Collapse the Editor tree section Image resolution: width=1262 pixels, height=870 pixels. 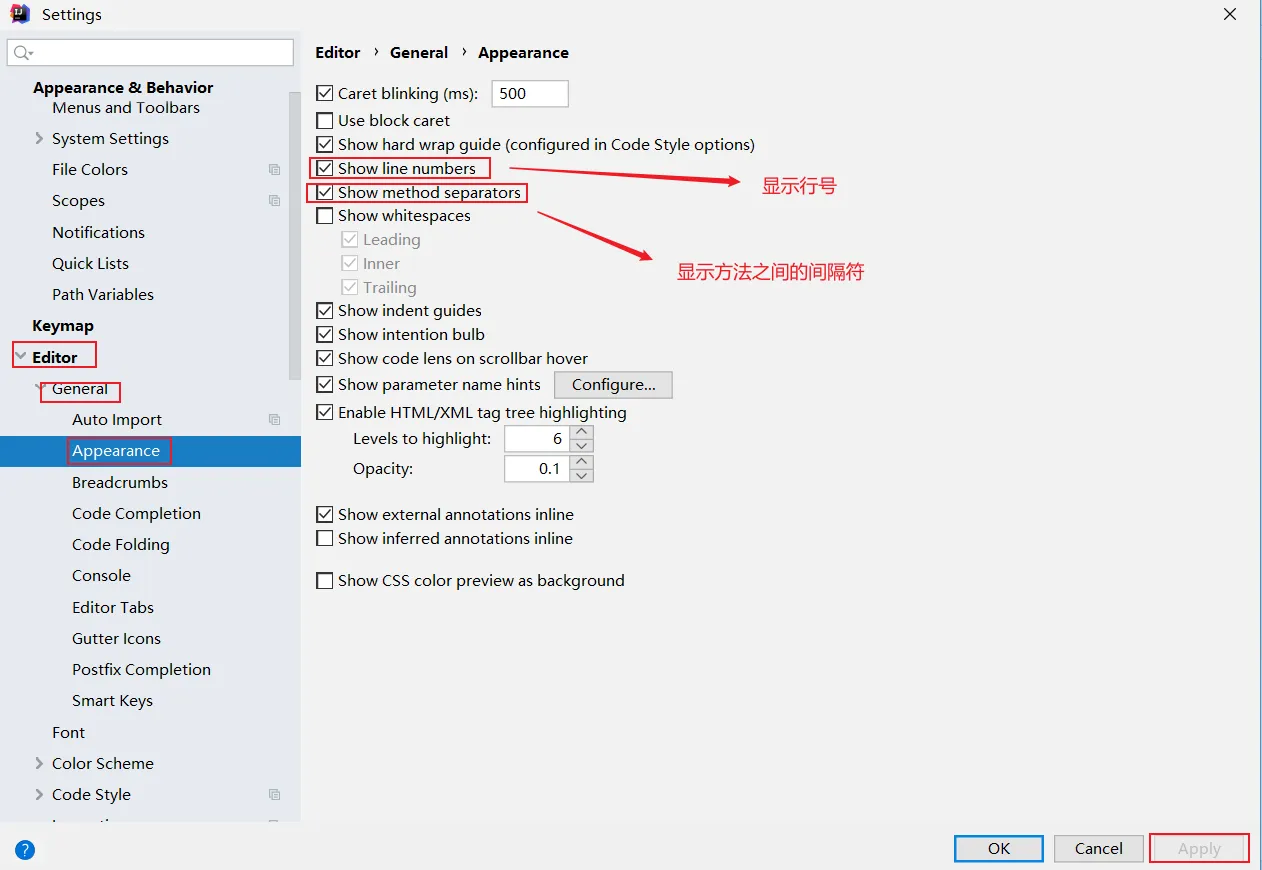tap(21, 357)
